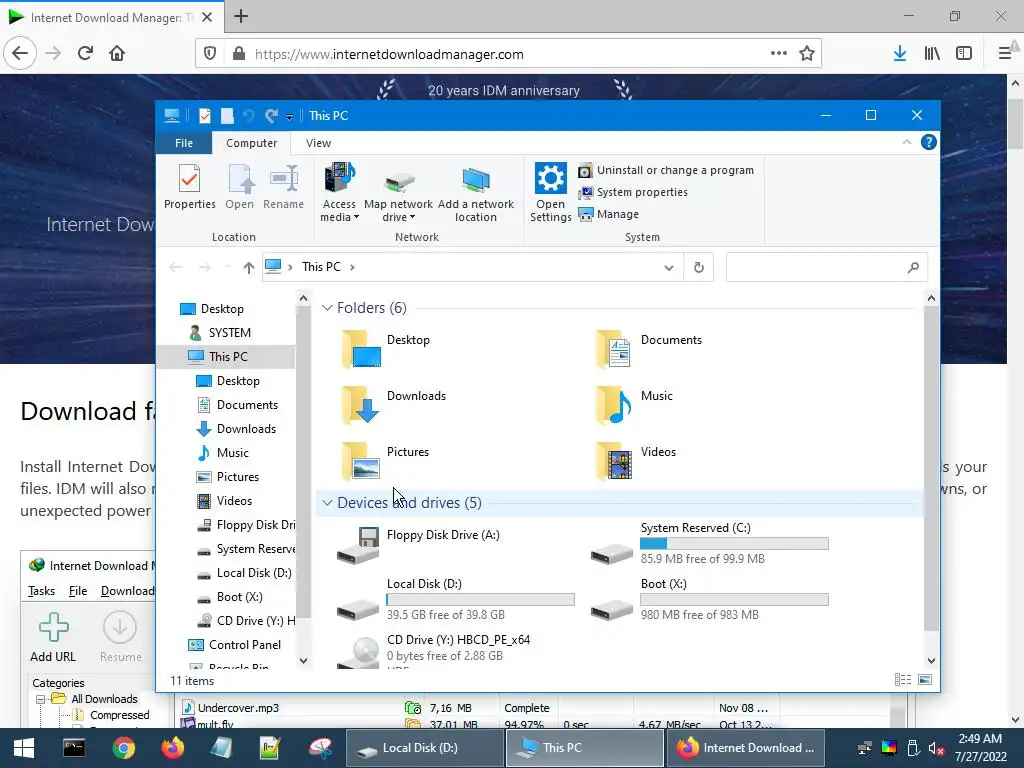Collapse the Folders (6) group
This screenshot has height=768, width=1024.
[327, 308]
